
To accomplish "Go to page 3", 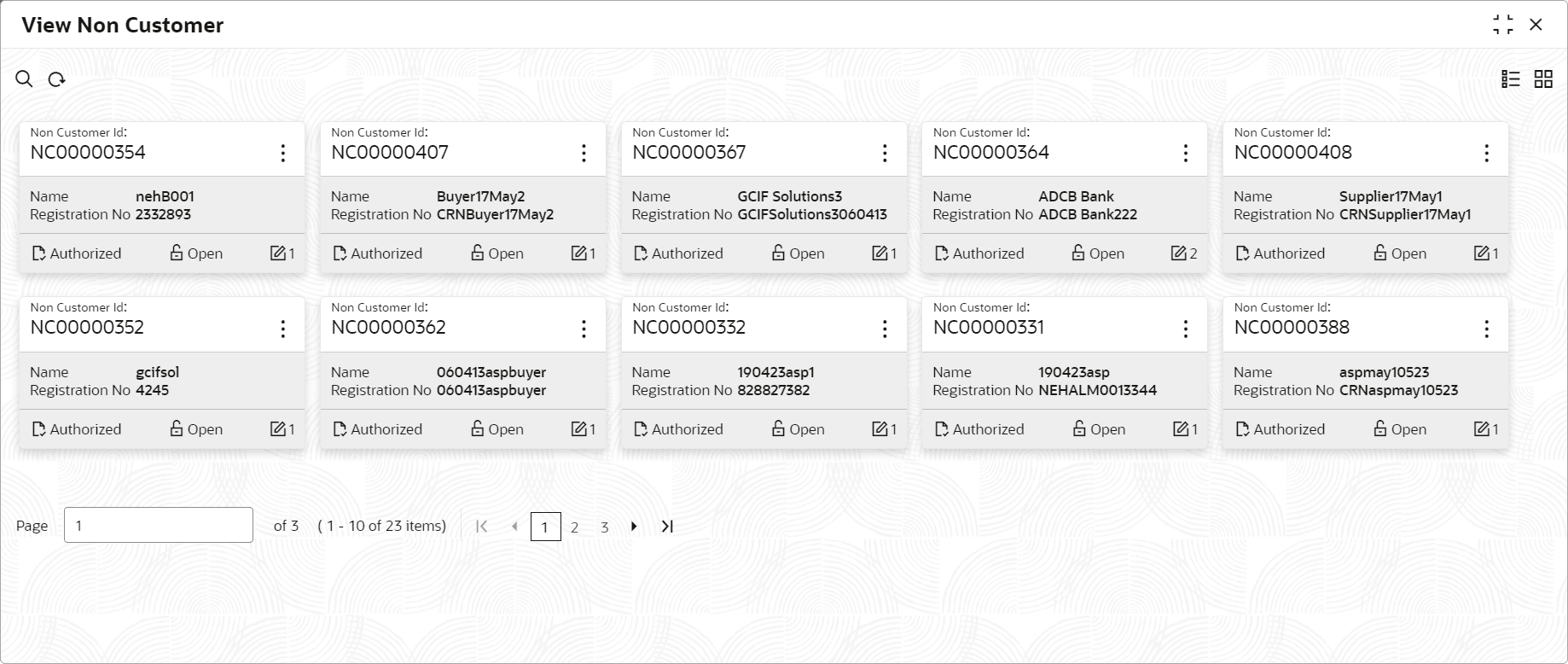I will [x=605, y=527].
